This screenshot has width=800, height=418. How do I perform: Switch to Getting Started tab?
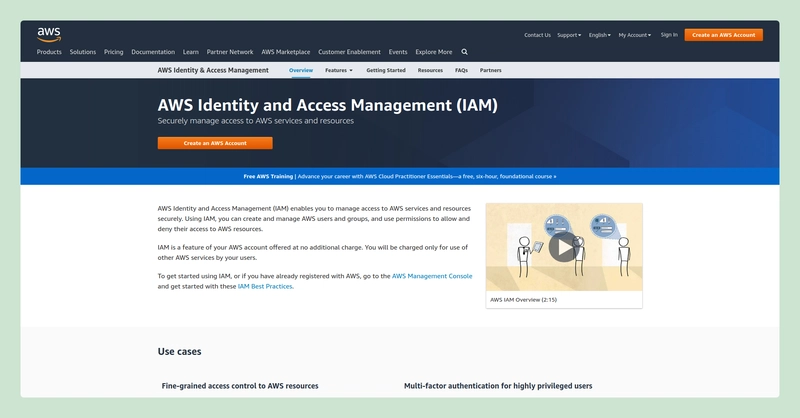386,70
